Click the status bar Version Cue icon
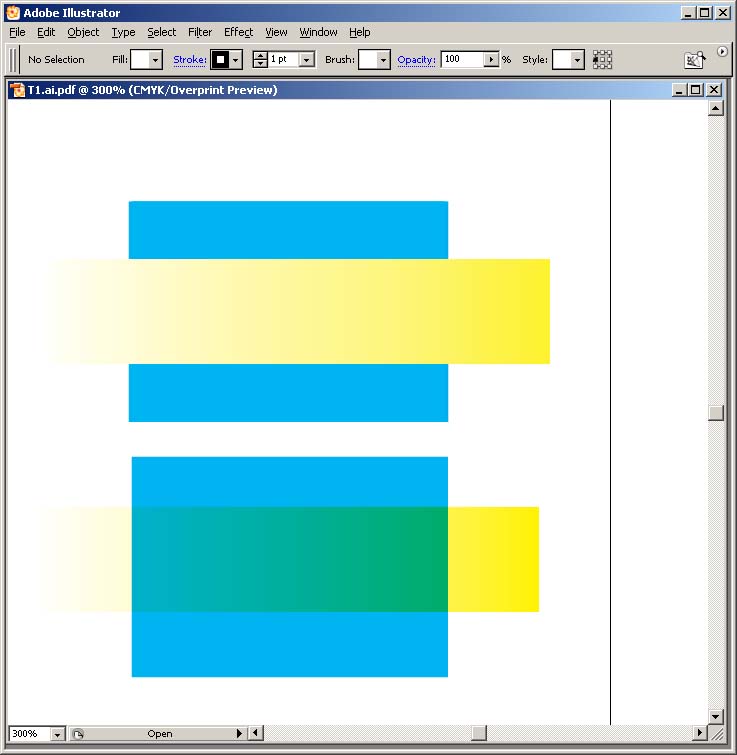 (78, 733)
